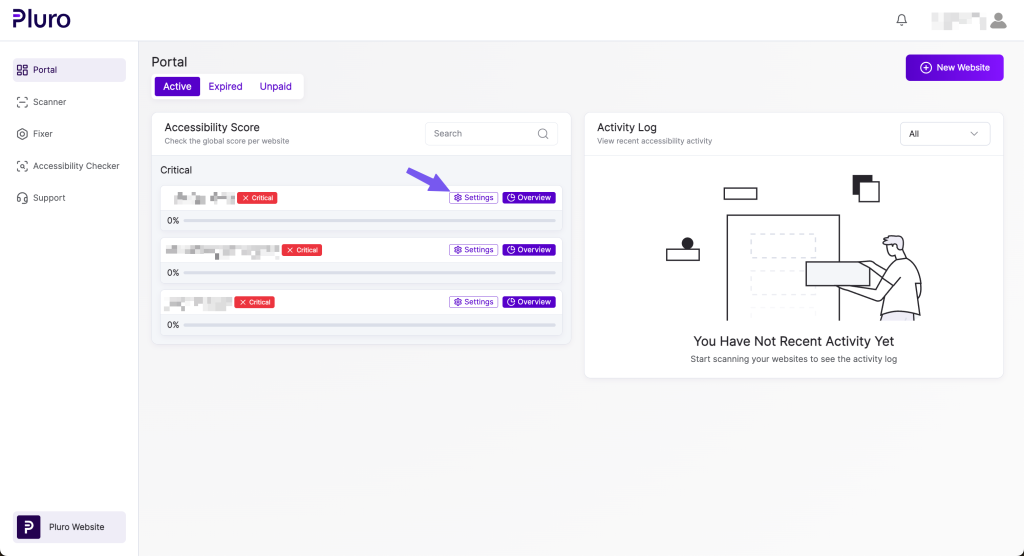Screen dimensions: 1024x556
Task: Switch to the Unpaid tab
Action: pos(275,87)
